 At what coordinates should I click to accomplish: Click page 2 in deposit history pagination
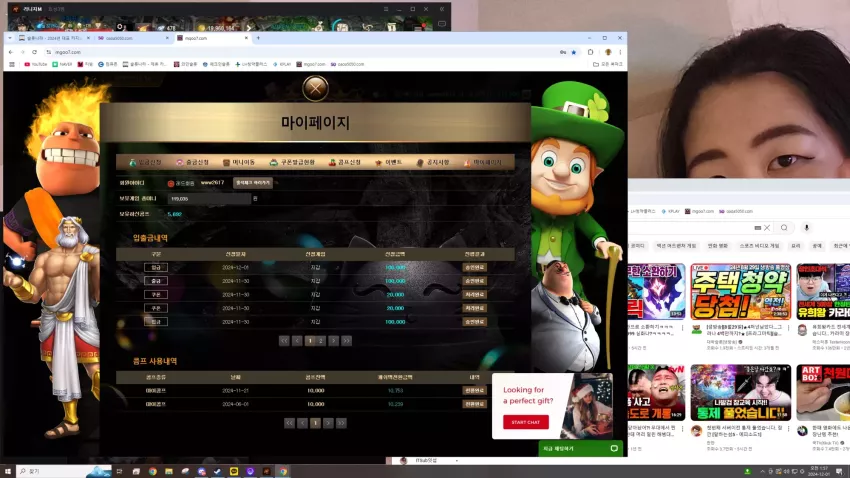[321, 341]
